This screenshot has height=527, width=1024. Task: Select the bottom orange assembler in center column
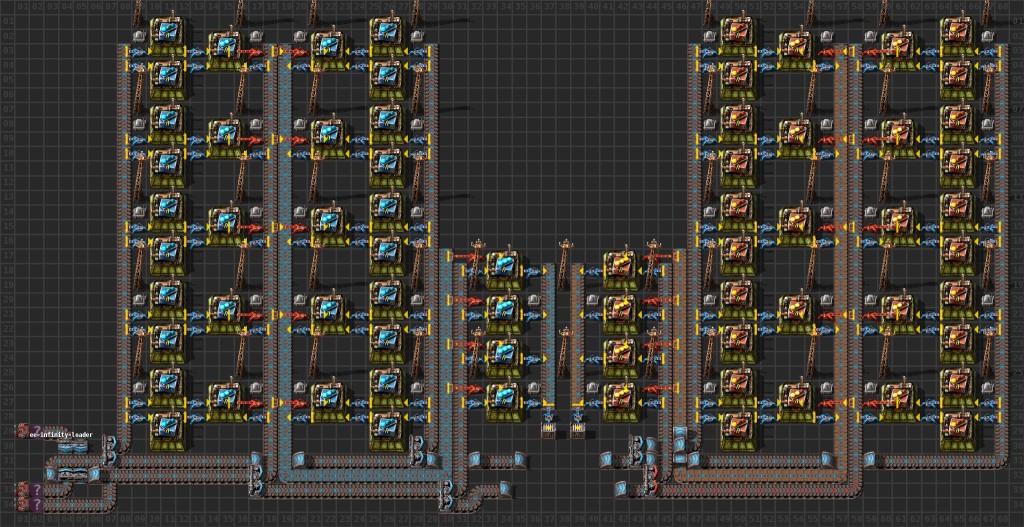tap(620, 397)
